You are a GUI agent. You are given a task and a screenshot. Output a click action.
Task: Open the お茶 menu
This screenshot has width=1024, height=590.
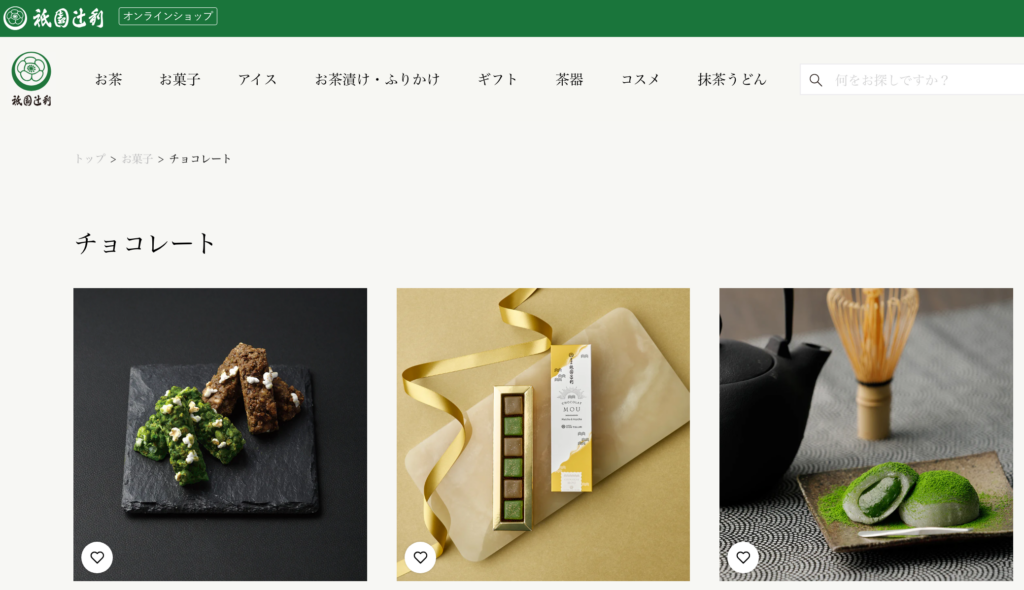108,80
